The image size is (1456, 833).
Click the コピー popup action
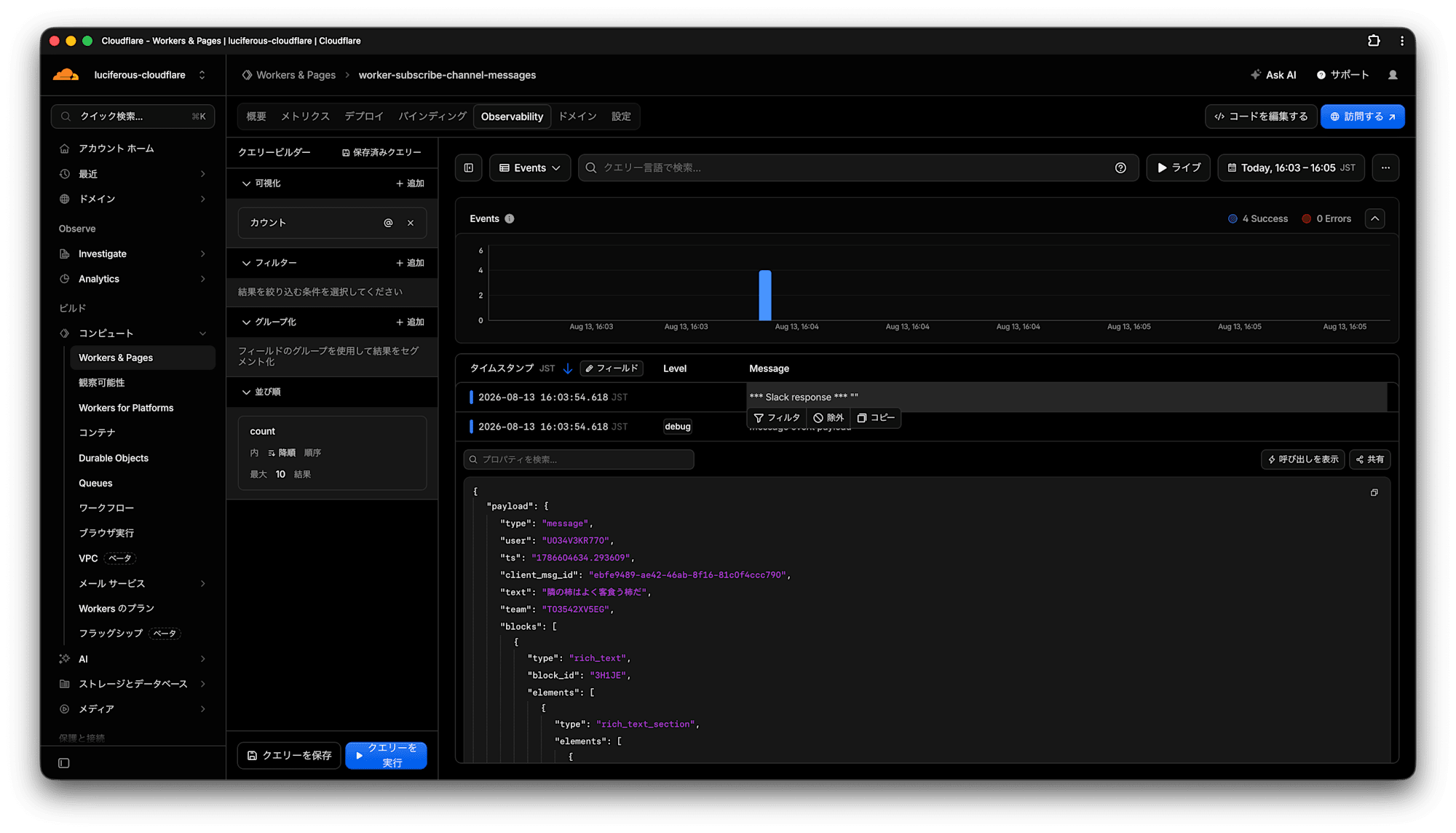pyautogui.click(x=876, y=418)
